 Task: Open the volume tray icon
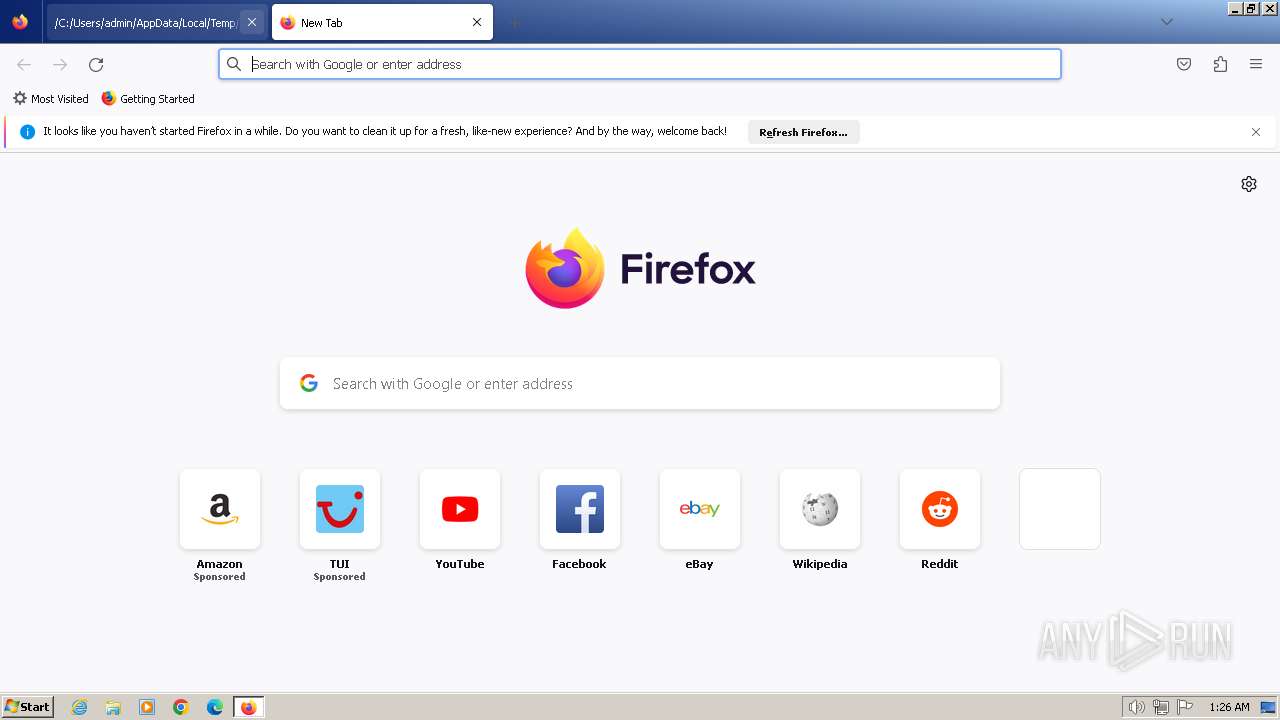click(1137, 707)
